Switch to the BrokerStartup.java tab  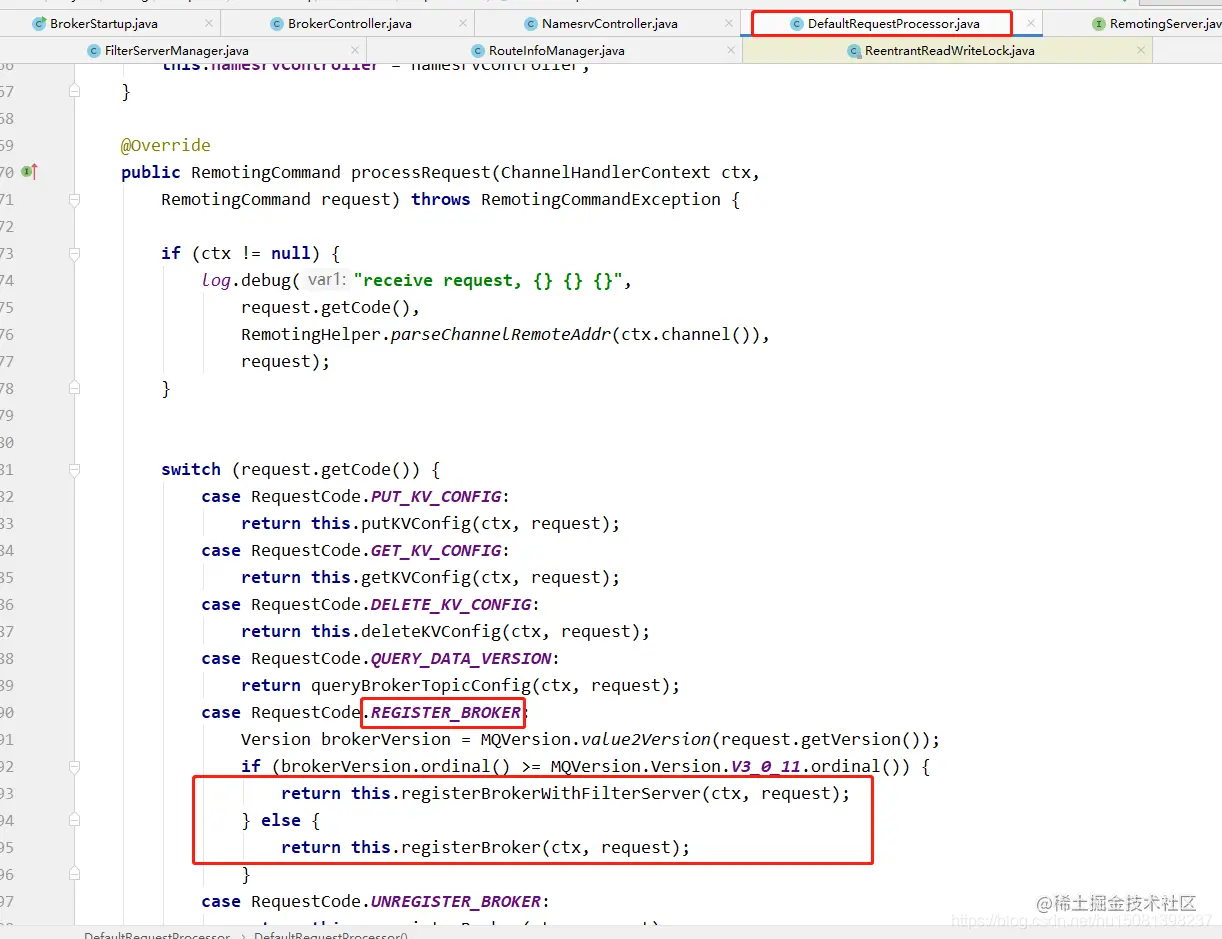[103, 23]
